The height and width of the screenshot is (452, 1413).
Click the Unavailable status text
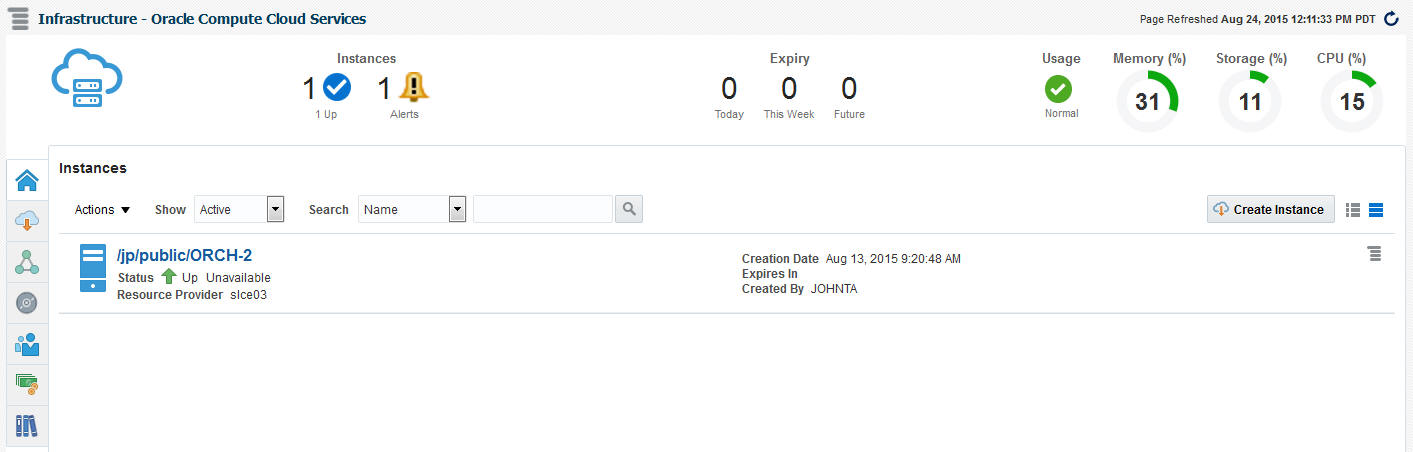pyautogui.click(x=238, y=277)
